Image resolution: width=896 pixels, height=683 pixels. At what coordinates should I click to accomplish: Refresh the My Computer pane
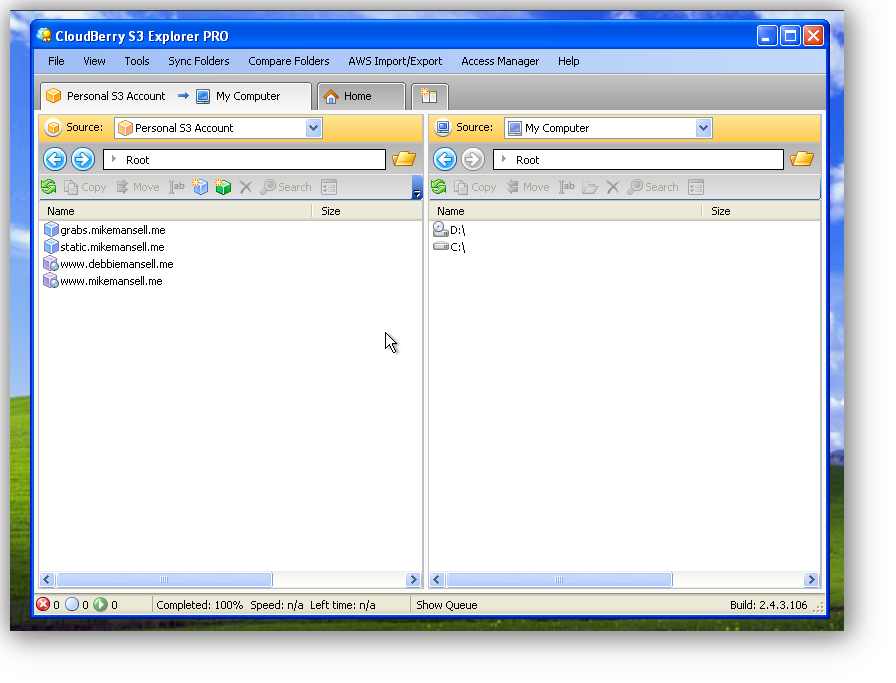[438, 187]
